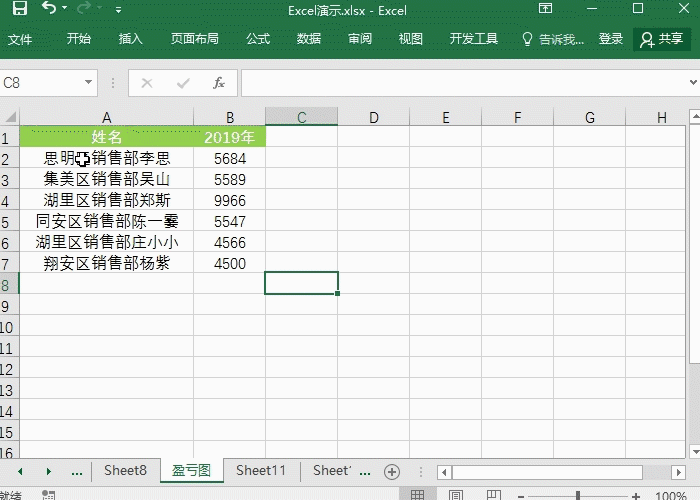Open the 数据 (Data) ribbon tab

pyautogui.click(x=309, y=39)
